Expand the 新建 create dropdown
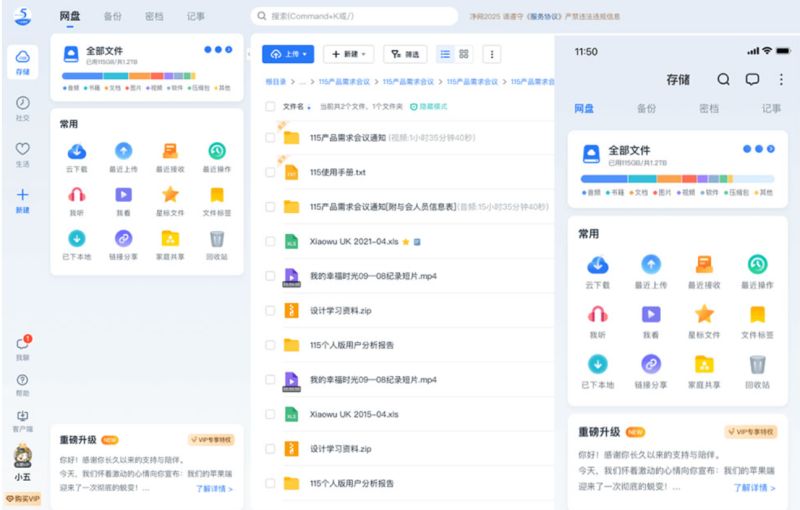 (349, 54)
